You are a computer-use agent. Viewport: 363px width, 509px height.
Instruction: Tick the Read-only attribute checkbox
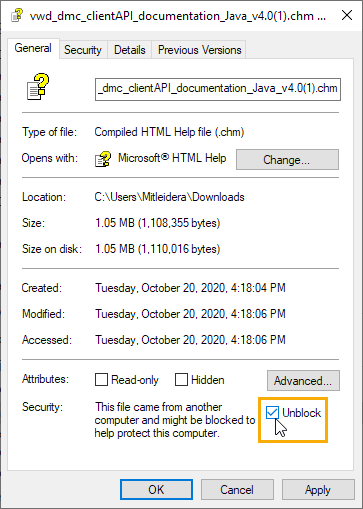coord(101,379)
